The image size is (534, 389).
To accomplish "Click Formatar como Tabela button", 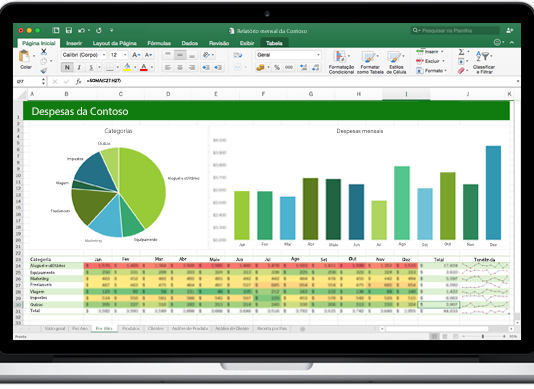I will pyautogui.click(x=370, y=62).
